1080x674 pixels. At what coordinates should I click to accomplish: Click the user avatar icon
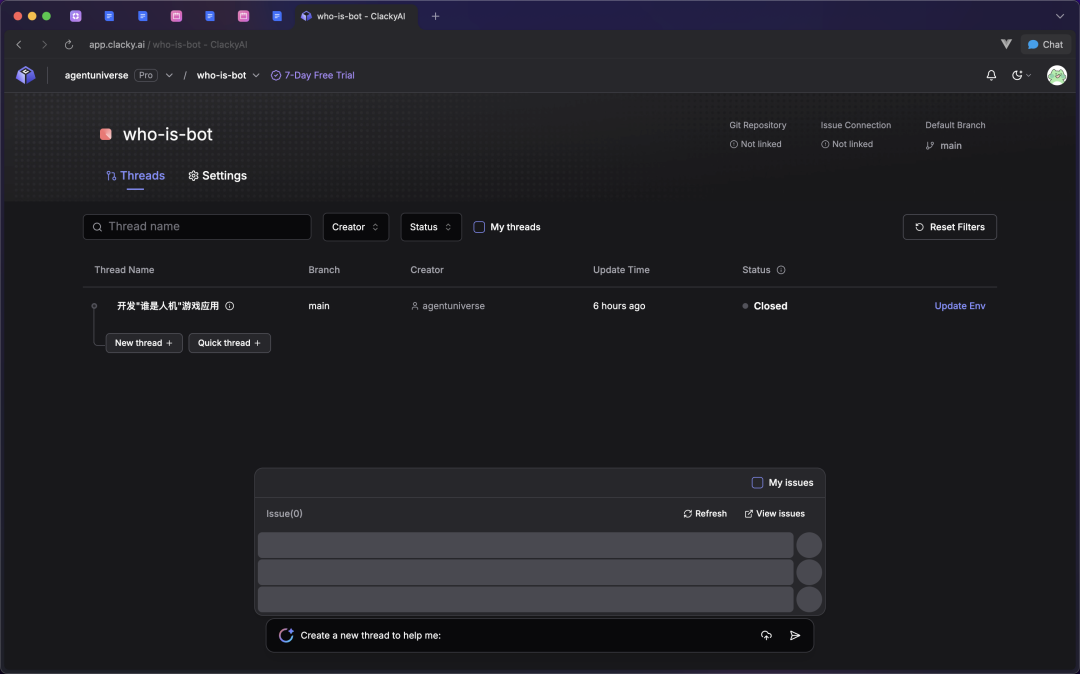(1056, 75)
